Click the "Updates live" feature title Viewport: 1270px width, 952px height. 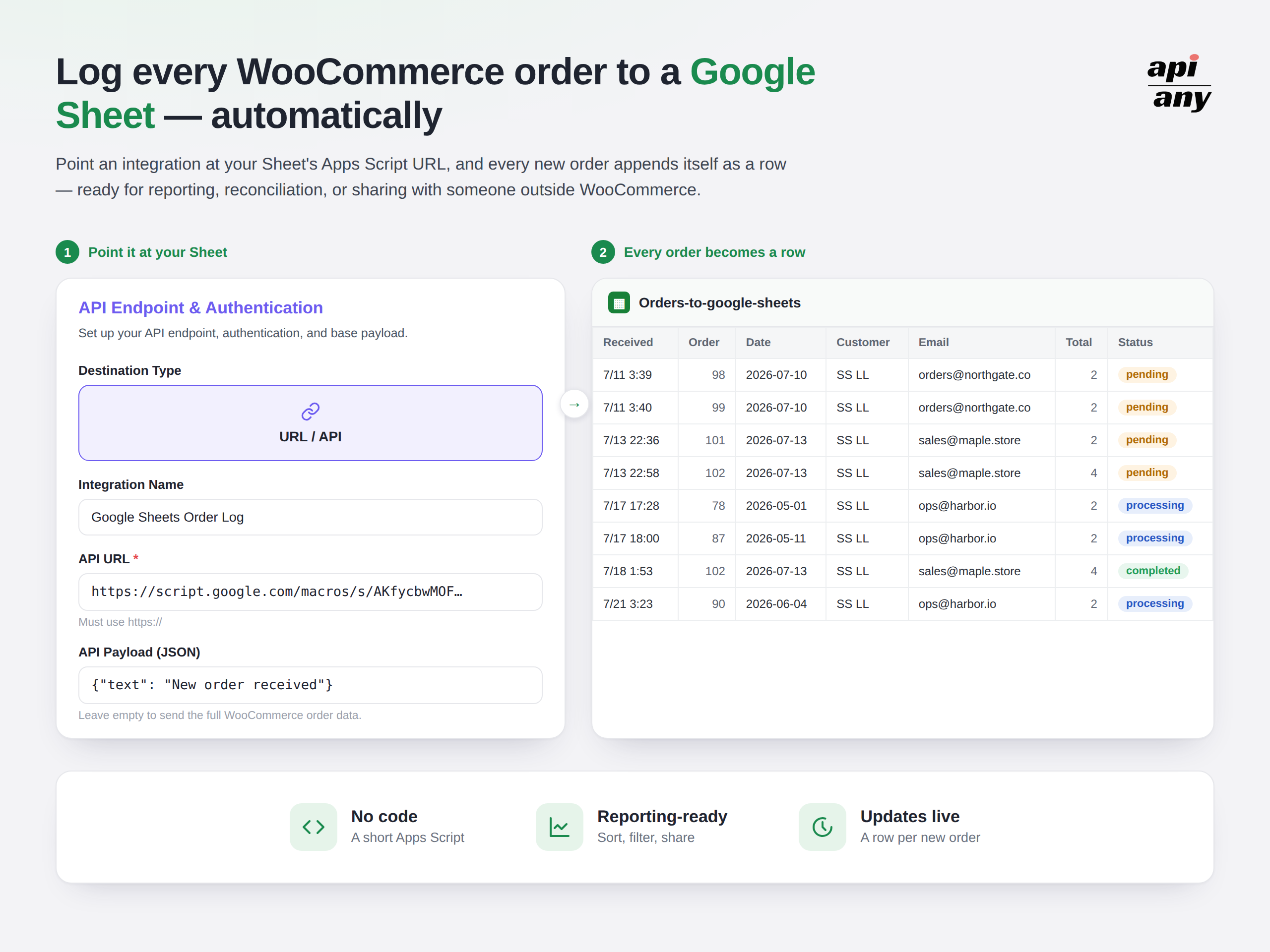910,817
